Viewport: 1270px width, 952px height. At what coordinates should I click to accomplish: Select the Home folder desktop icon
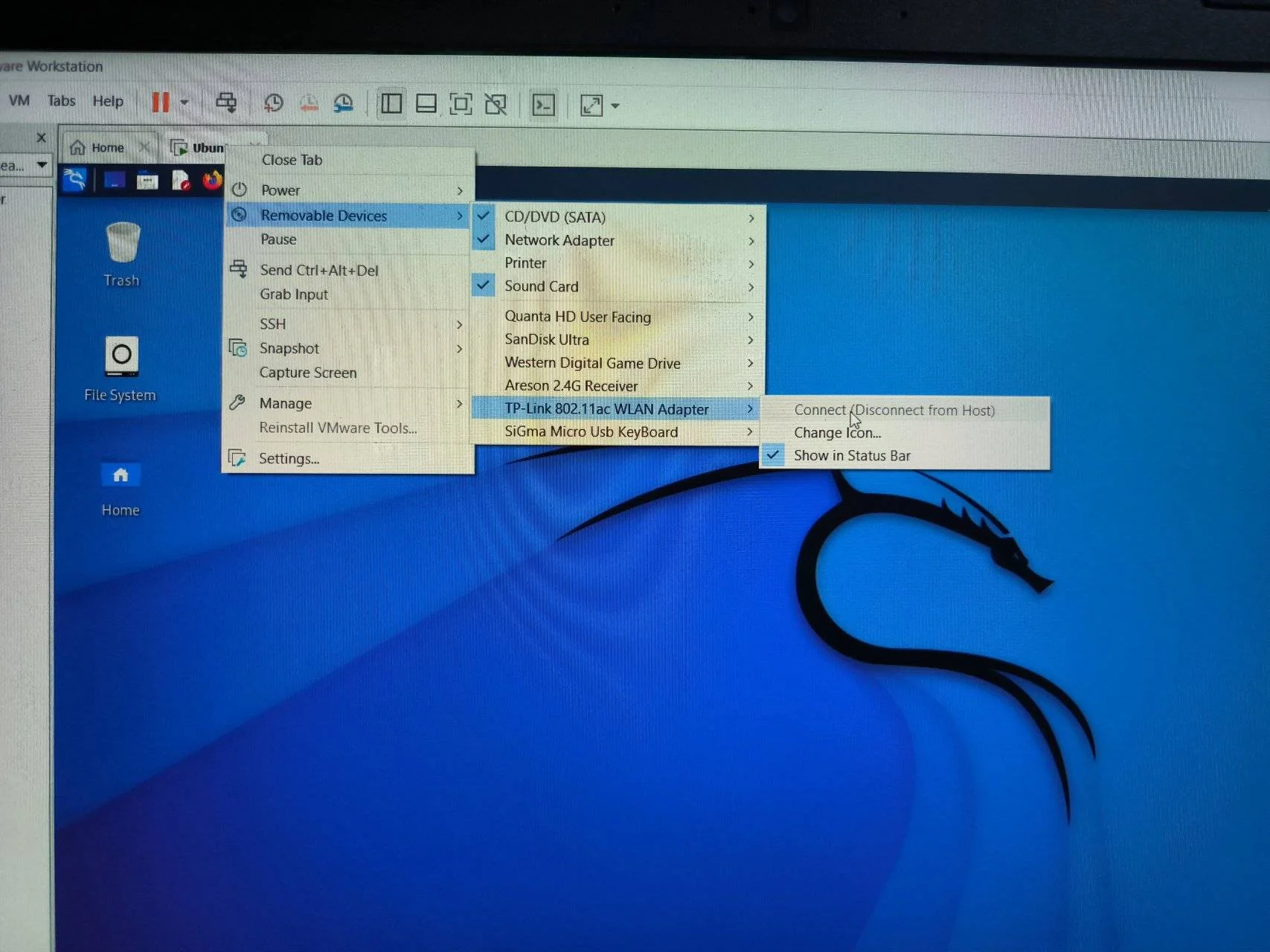point(121,489)
